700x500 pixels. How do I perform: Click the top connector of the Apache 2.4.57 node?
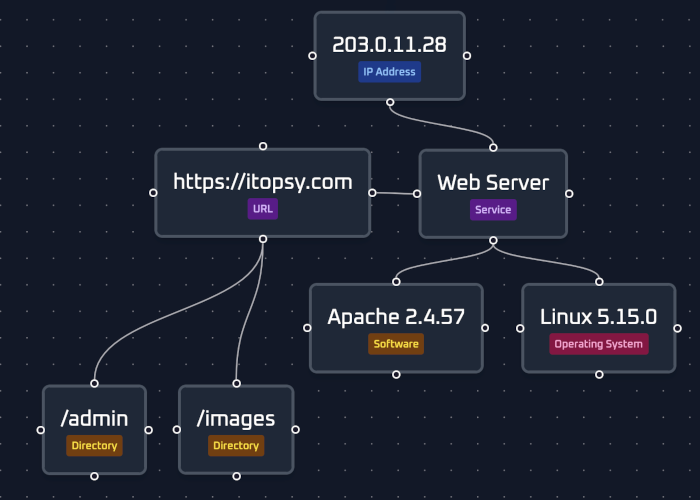click(x=396, y=282)
